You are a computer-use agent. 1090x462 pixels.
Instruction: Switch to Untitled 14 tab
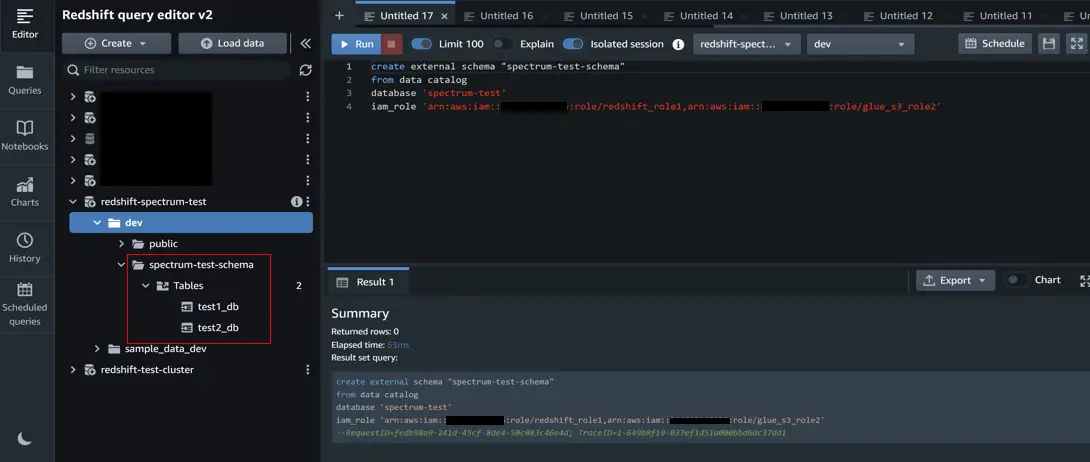[x=706, y=15]
